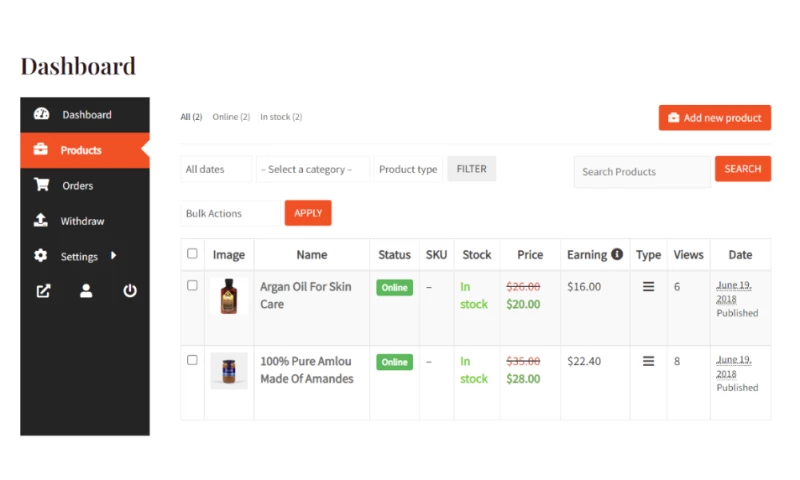This screenshot has width=800, height=480.
Task: Click the Price column header
Action: [x=530, y=255]
